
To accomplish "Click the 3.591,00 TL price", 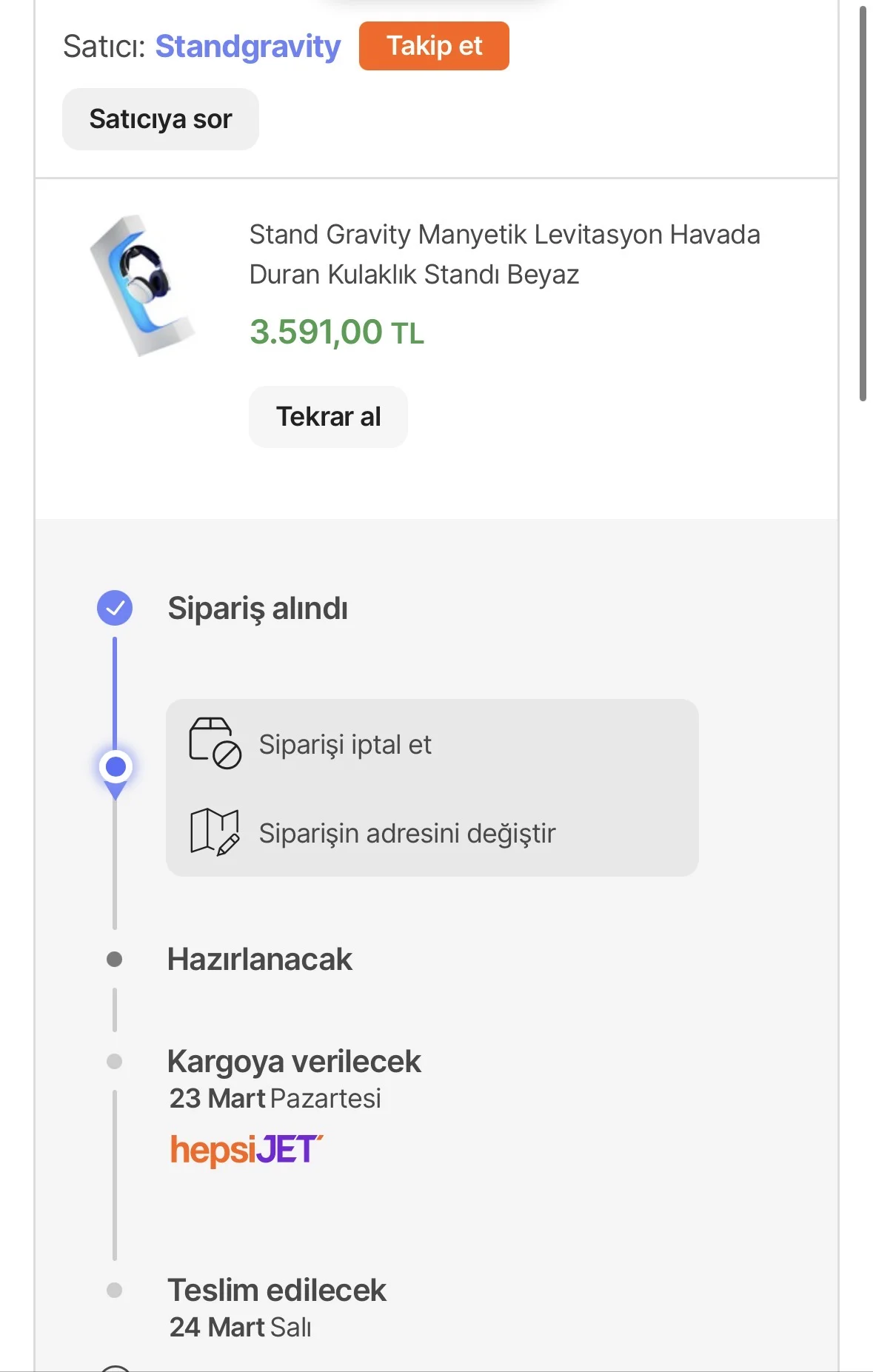I will pos(337,332).
